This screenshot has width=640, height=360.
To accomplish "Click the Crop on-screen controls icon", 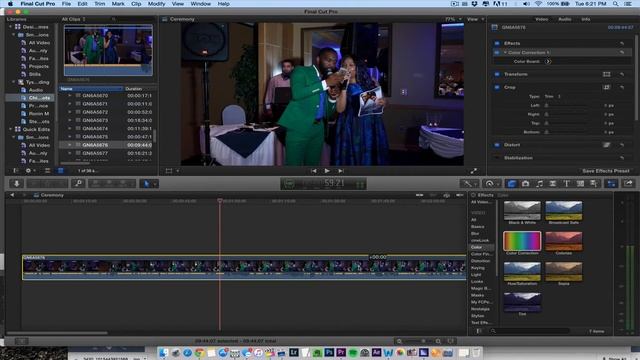I will (x=607, y=87).
